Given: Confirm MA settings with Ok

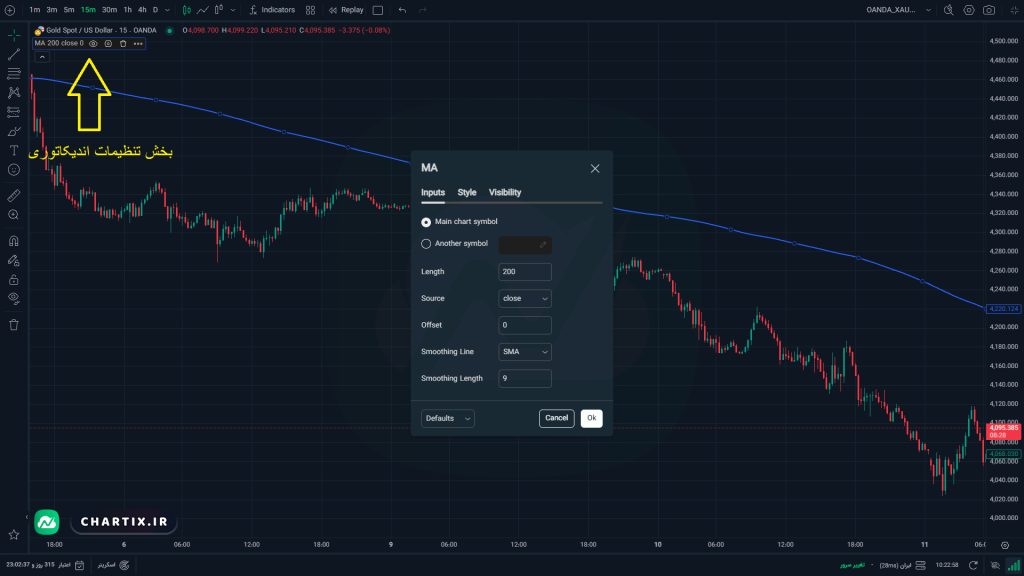Looking at the screenshot, I should [592, 419].
